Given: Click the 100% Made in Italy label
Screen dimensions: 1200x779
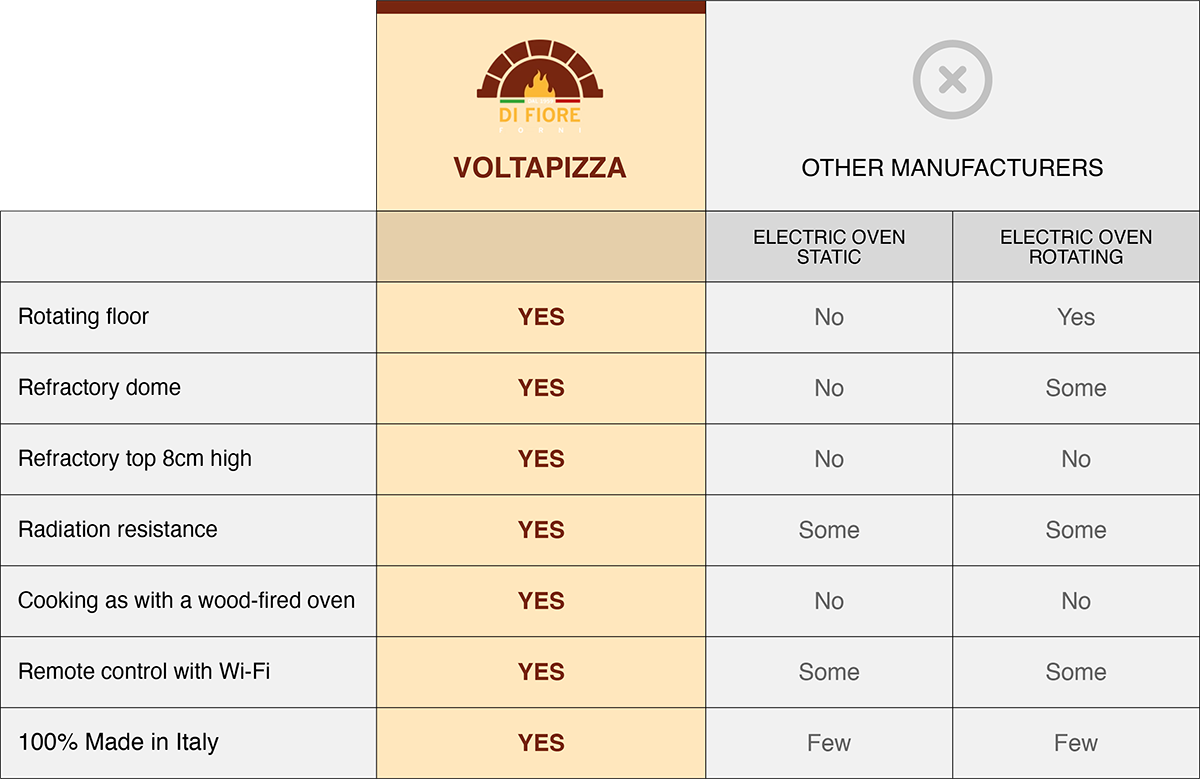Looking at the screenshot, I should tap(118, 743).
